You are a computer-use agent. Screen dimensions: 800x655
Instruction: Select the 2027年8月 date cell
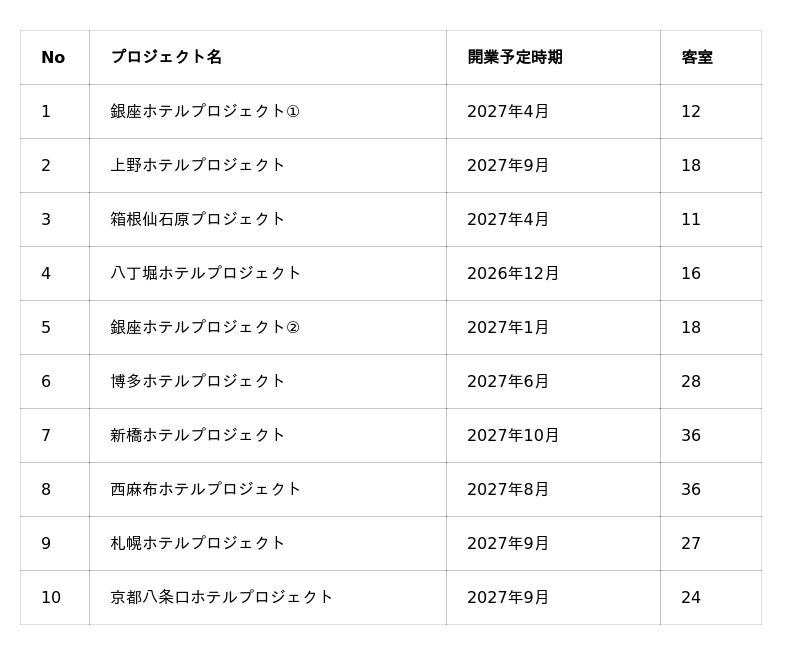tap(508, 489)
